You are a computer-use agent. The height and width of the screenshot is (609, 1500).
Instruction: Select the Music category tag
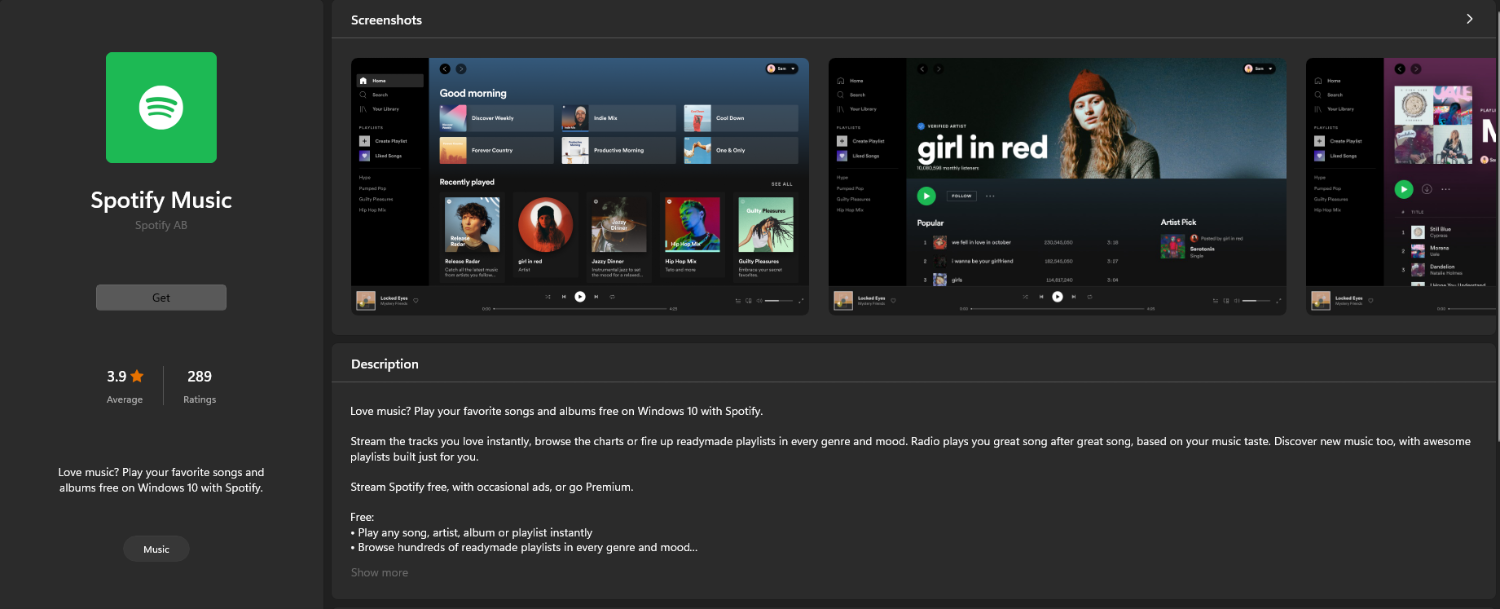[156, 549]
